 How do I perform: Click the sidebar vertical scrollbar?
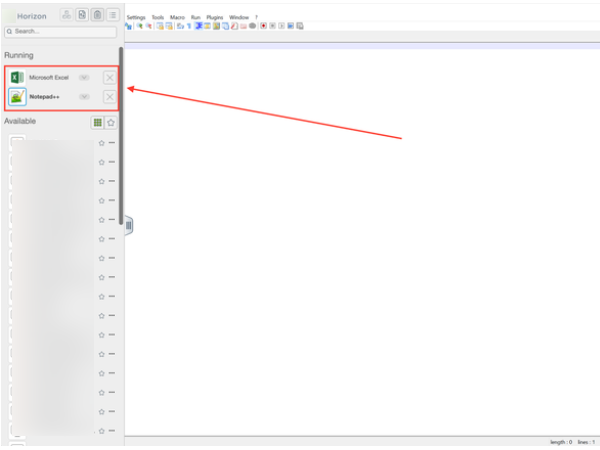click(121, 130)
